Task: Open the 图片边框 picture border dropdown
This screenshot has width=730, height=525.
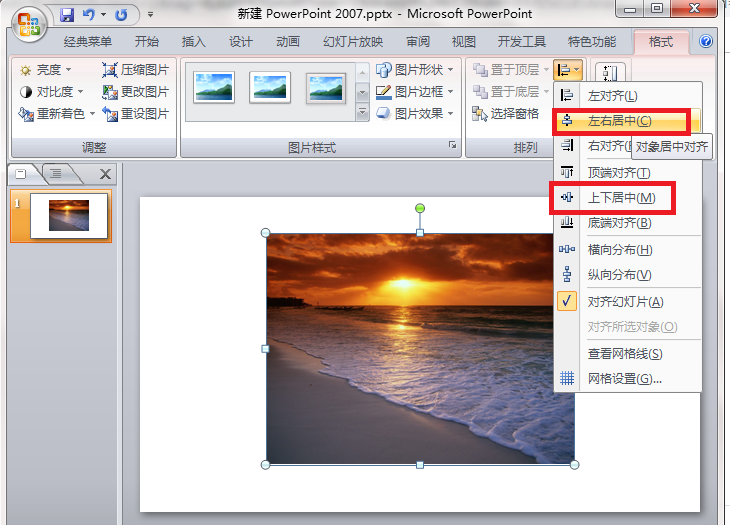Action: (x=414, y=92)
